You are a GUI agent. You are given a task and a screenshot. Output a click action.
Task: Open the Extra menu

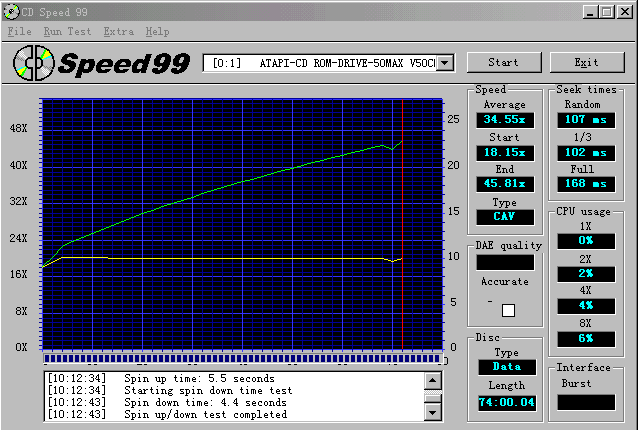click(x=118, y=32)
